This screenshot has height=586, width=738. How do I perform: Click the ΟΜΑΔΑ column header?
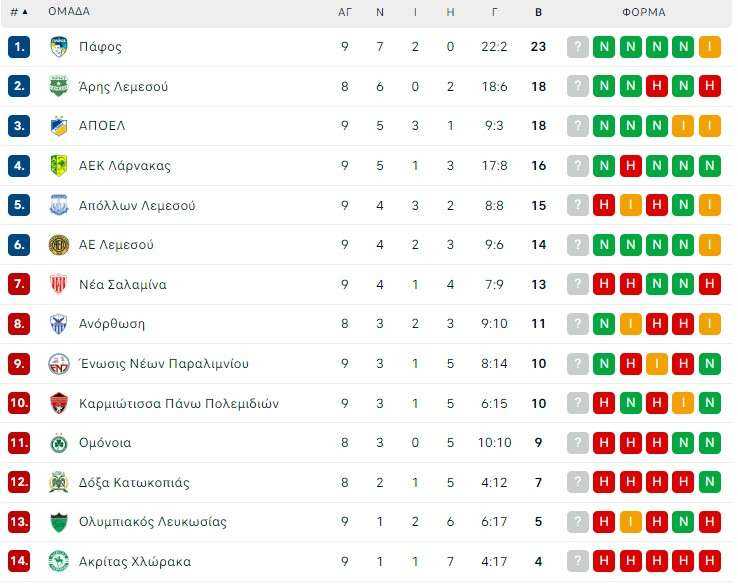(x=69, y=11)
